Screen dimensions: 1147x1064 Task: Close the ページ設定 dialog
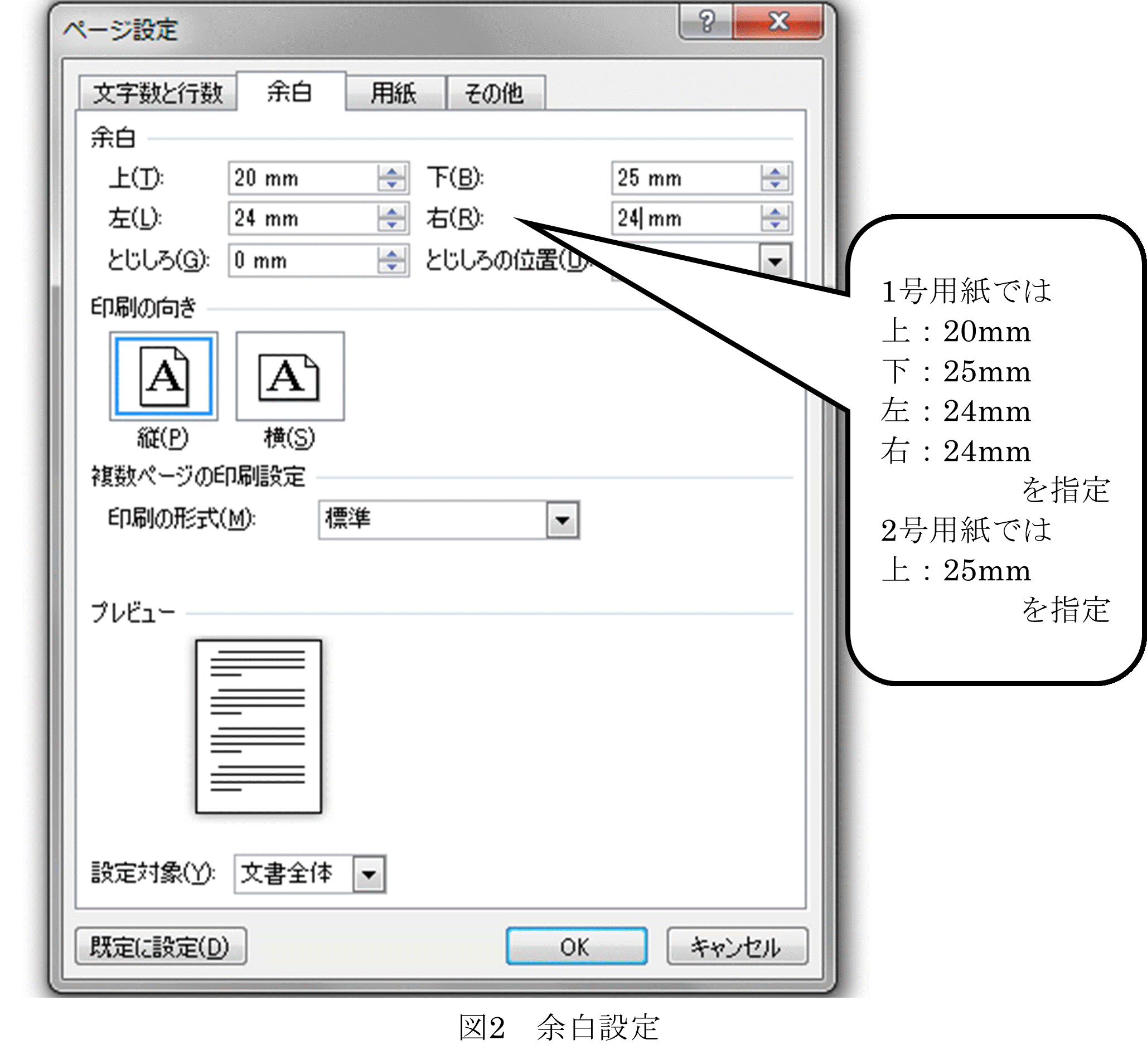778,22
